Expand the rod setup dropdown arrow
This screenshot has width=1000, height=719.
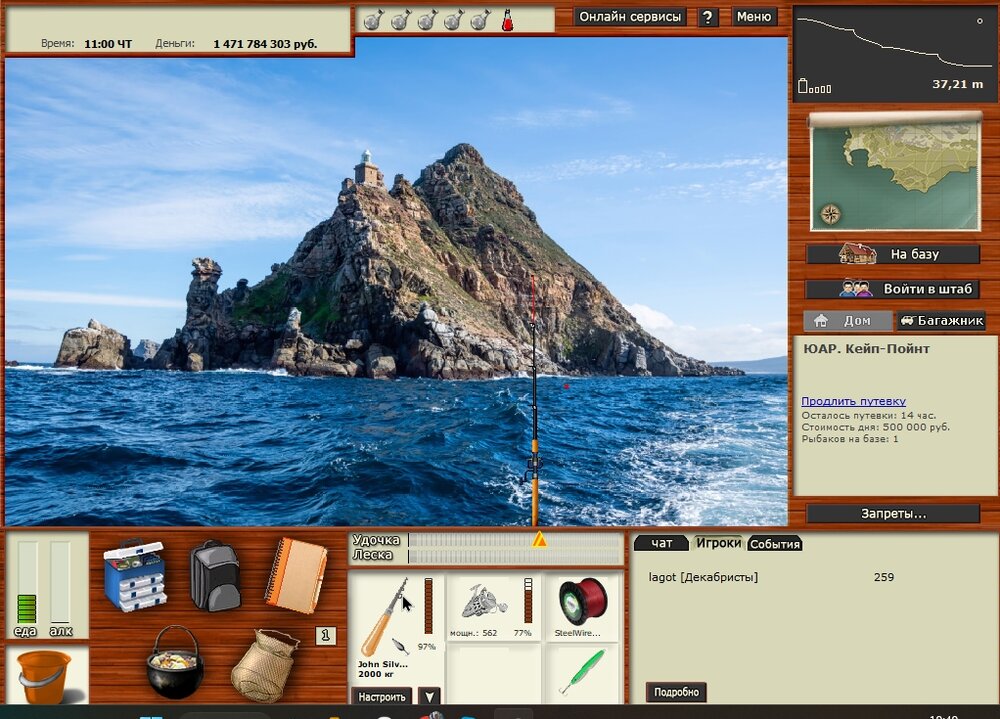coord(429,697)
